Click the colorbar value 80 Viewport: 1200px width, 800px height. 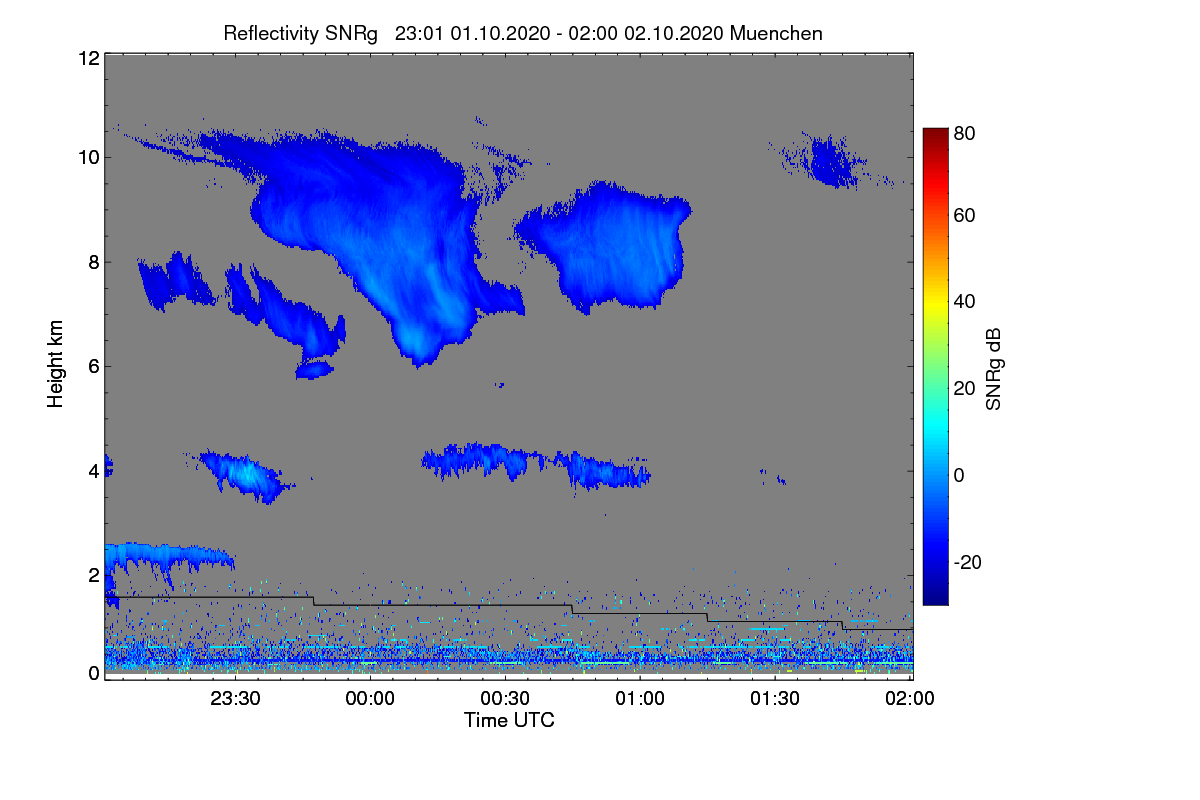pyautogui.click(x=964, y=131)
